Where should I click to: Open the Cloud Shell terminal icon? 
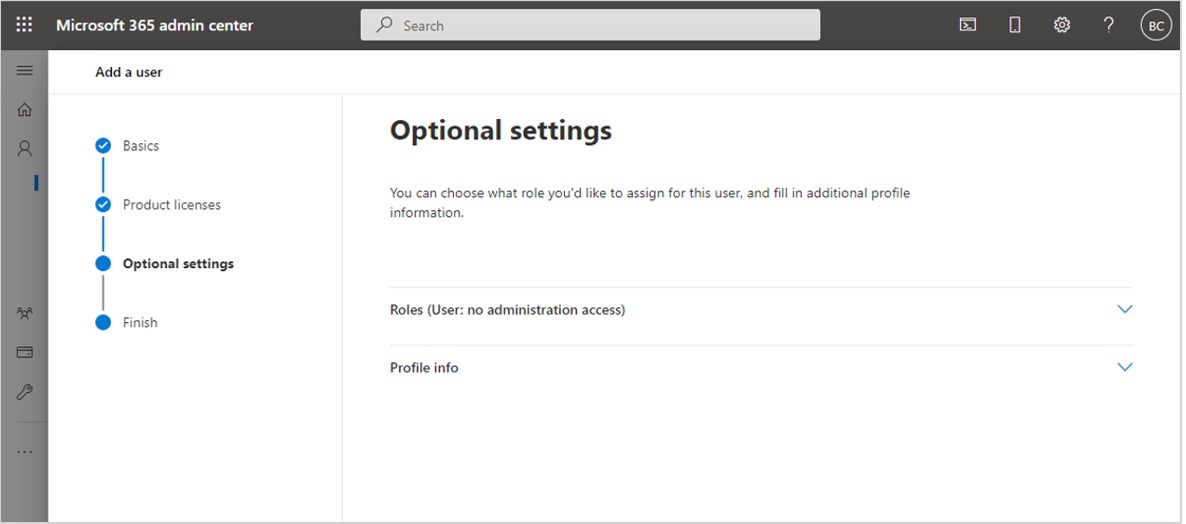(967, 25)
